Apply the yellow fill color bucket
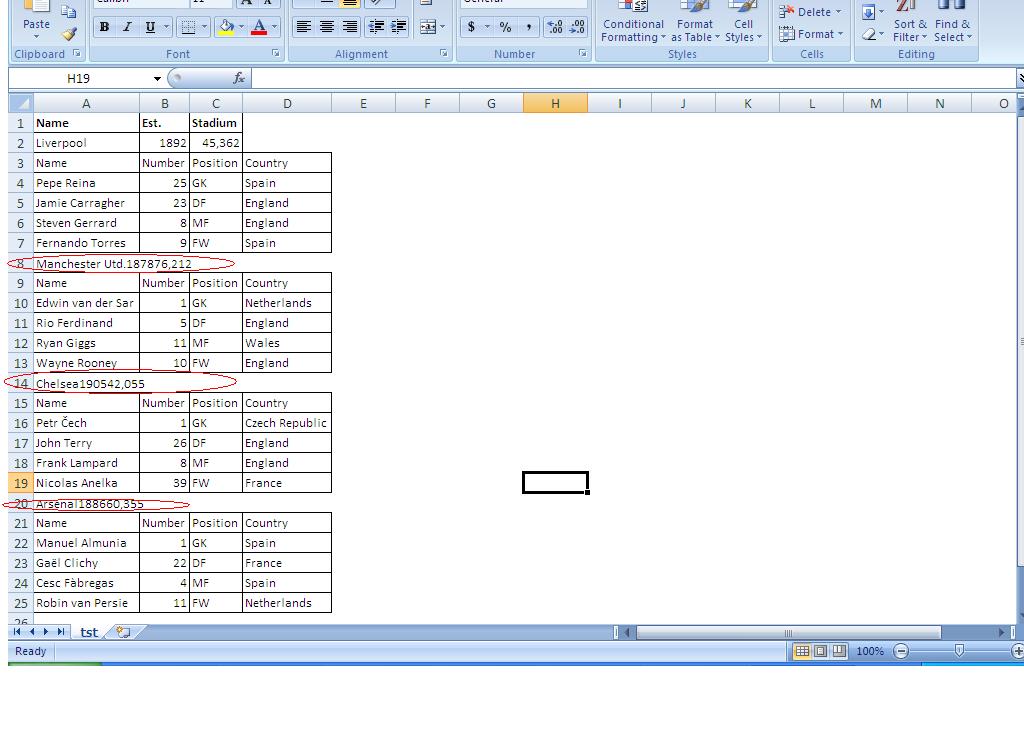Image resolution: width=1024 pixels, height=742 pixels. pyautogui.click(x=226, y=27)
